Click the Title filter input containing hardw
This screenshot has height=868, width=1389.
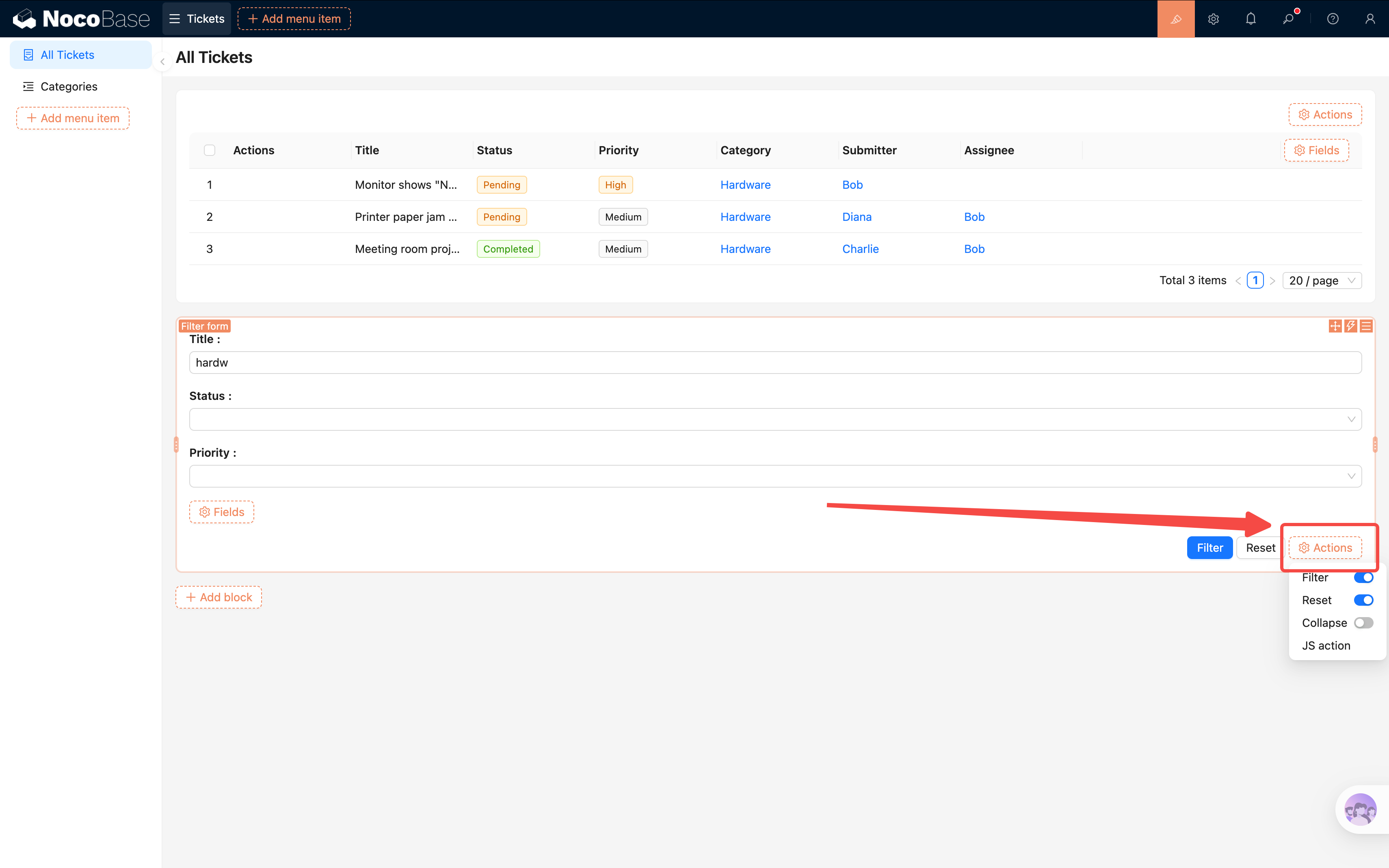(x=775, y=363)
